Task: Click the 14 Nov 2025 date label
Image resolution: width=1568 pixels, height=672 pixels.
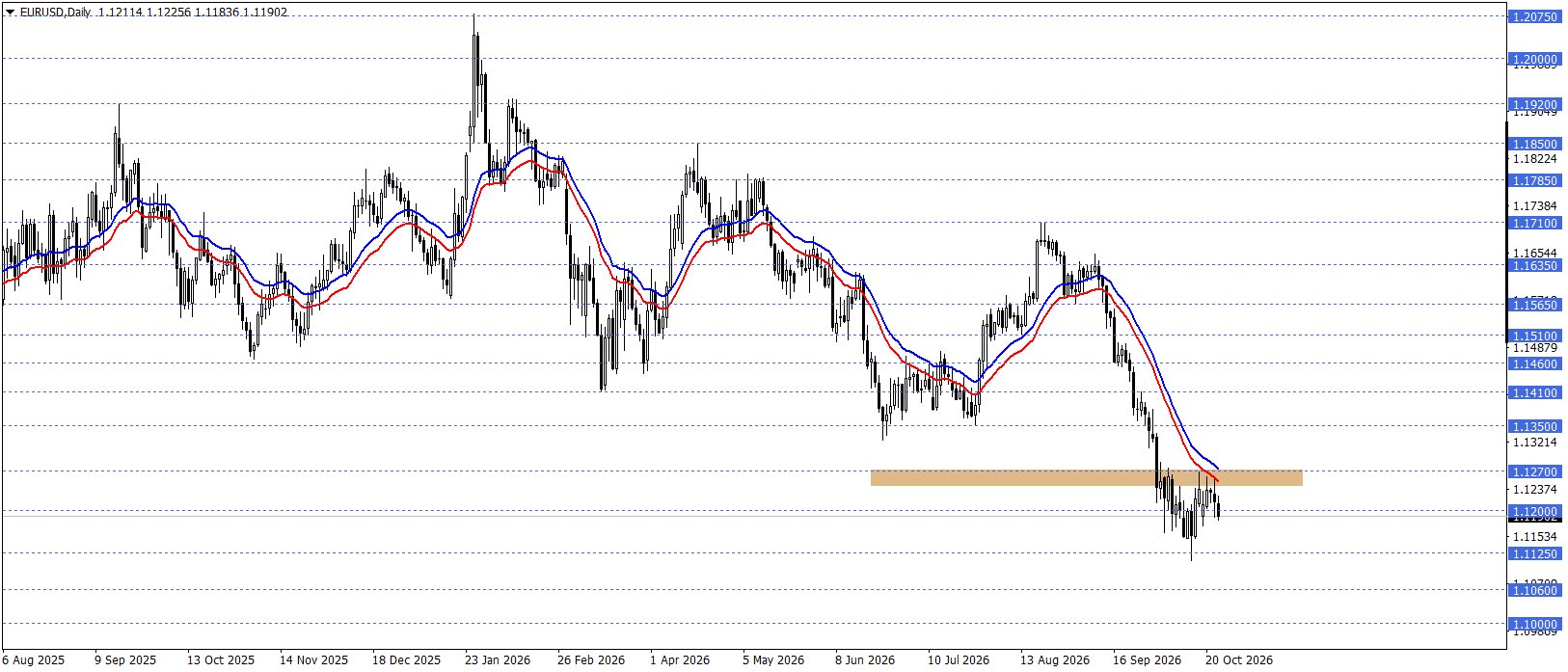Action: point(313,660)
